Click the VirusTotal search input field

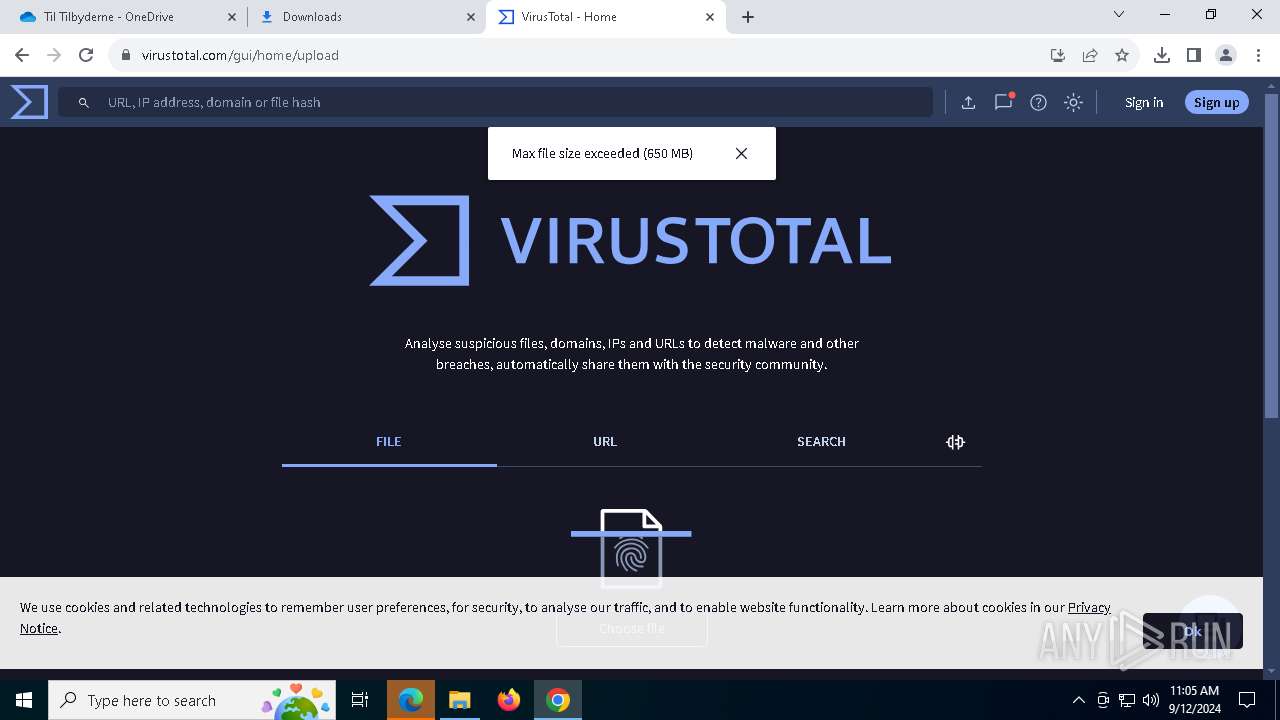[x=495, y=102]
